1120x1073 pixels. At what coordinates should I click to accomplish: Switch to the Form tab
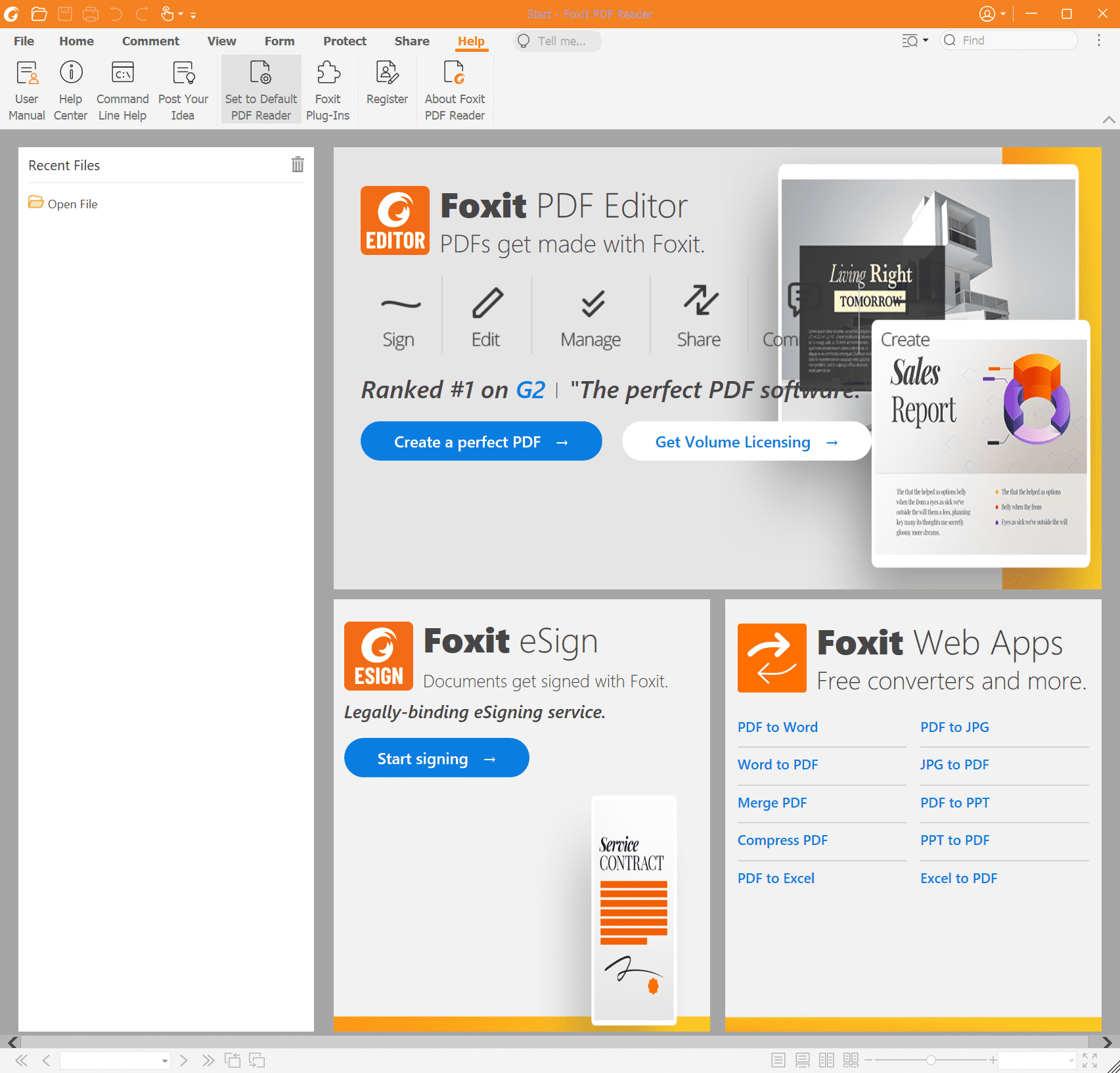279,41
